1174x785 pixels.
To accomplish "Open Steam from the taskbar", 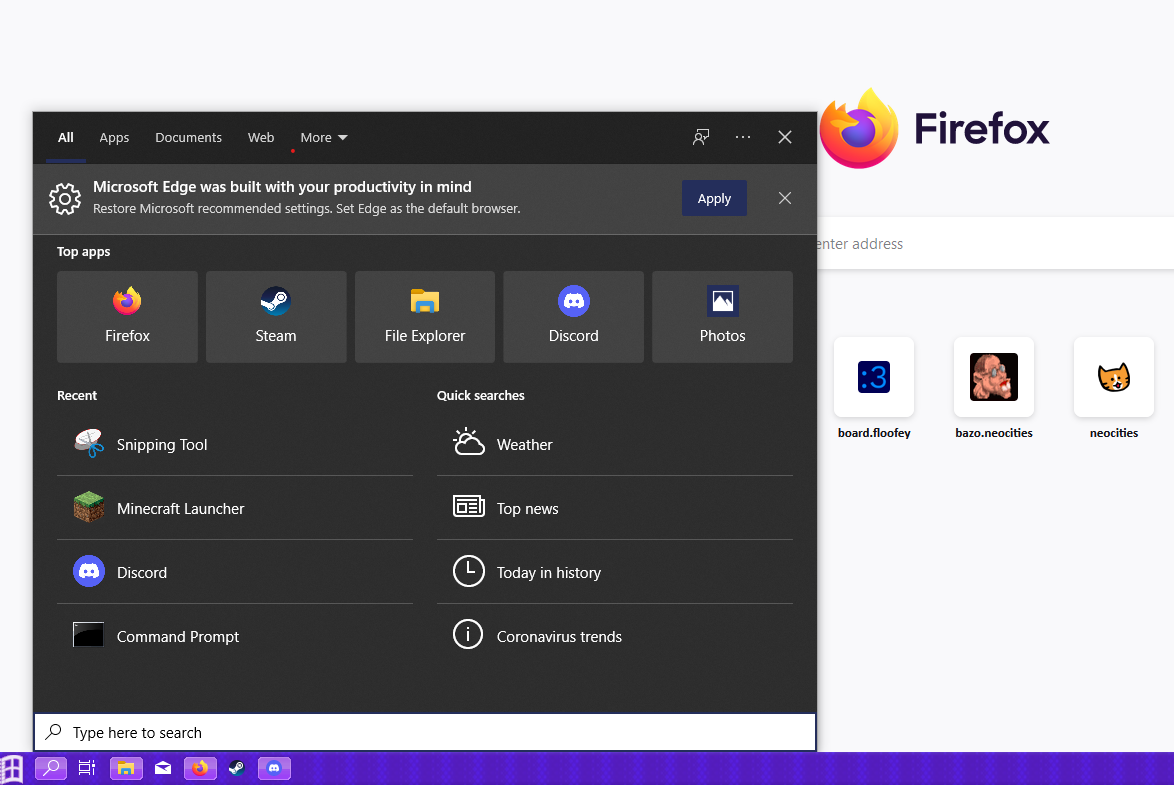I will pyautogui.click(x=237, y=769).
